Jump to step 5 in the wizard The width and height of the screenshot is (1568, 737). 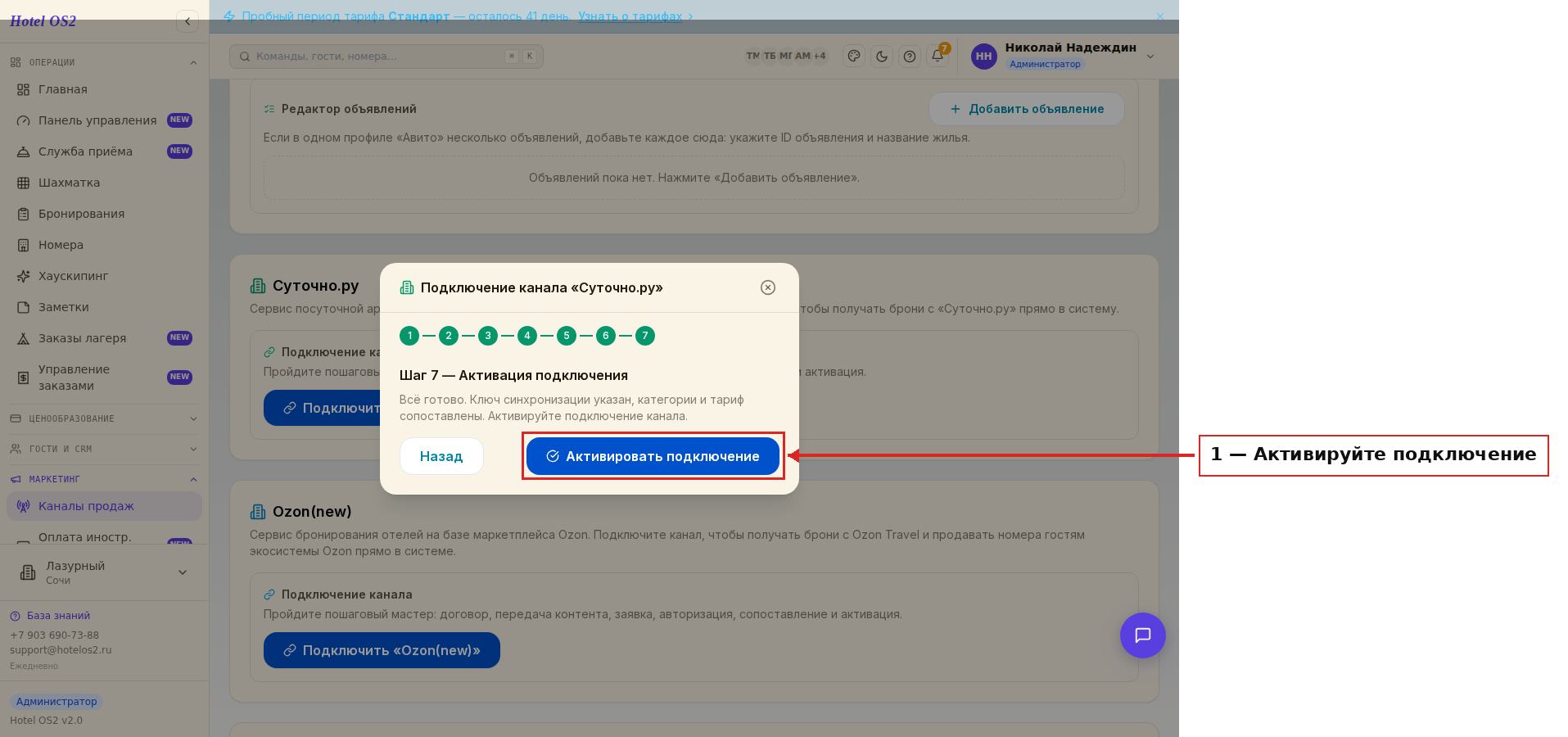(567, 336)
